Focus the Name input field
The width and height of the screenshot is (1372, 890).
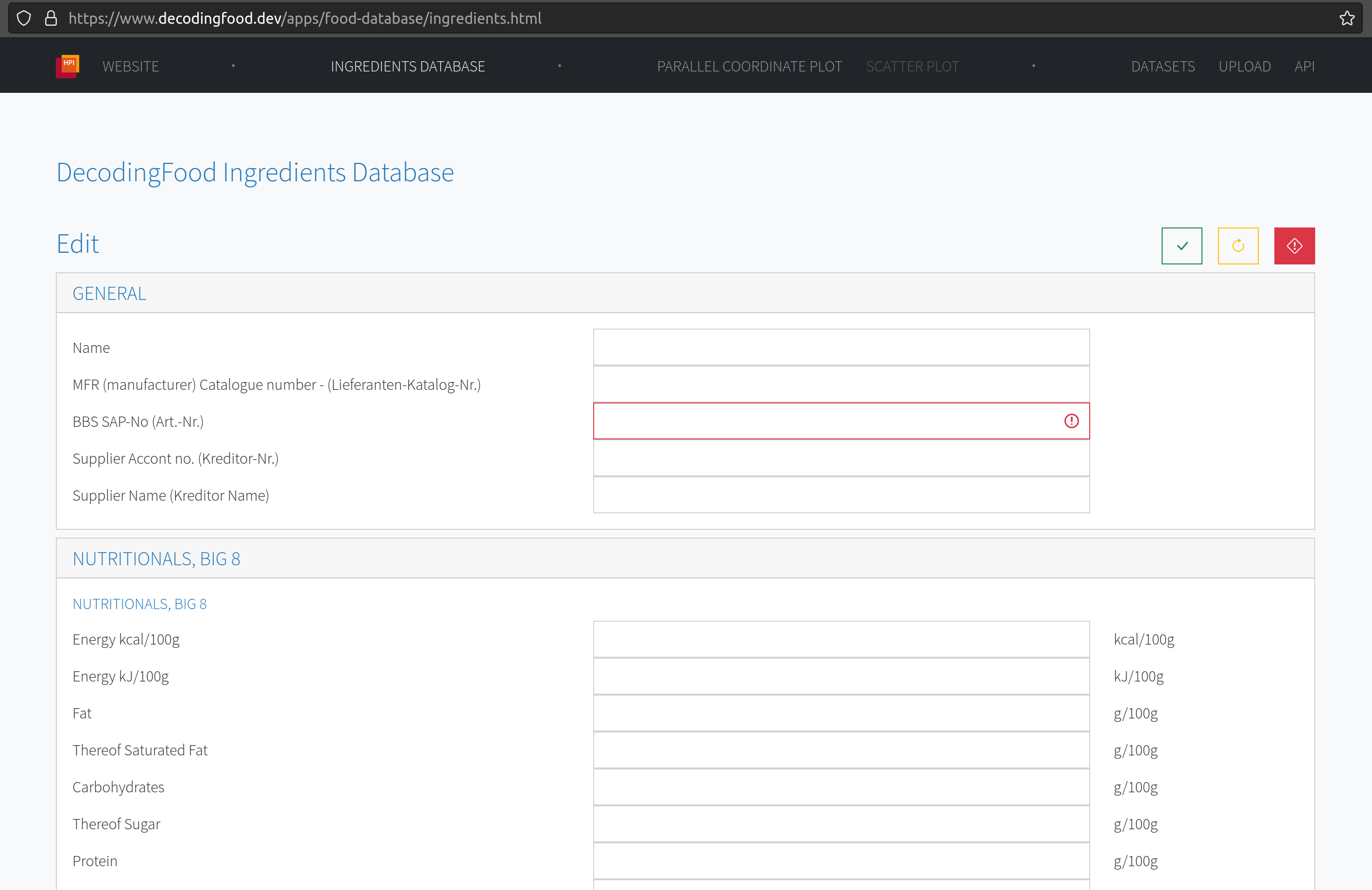coord(840,347)
